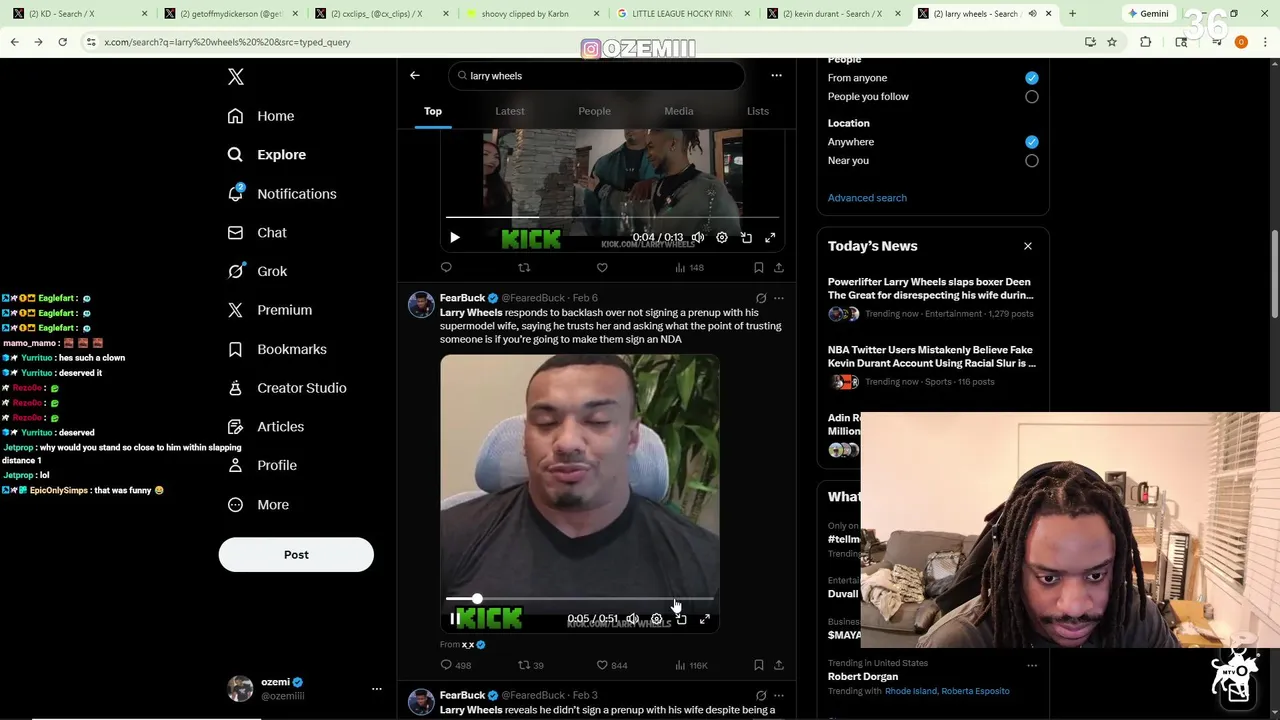Open FearBuck profile on Feb 6 post
1280x720 pixels.
pos(462,298)
